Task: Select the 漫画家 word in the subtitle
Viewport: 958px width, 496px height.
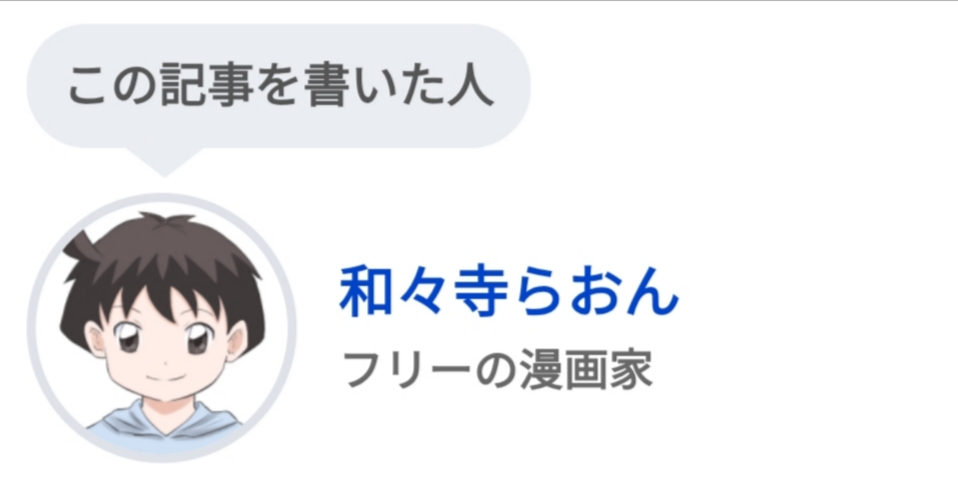Action: point(587,370)
